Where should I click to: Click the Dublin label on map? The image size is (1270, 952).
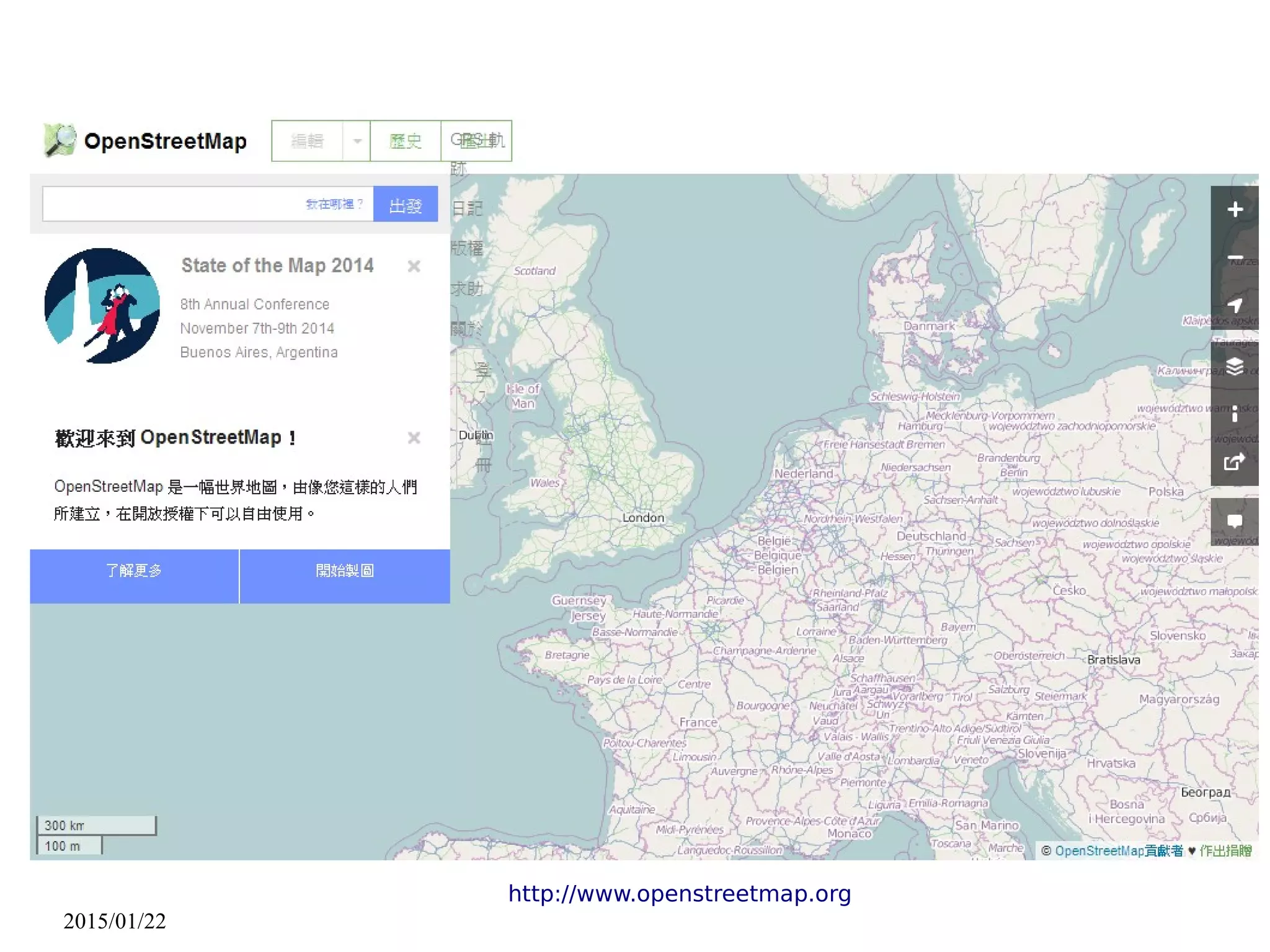(x=476, y=435)
